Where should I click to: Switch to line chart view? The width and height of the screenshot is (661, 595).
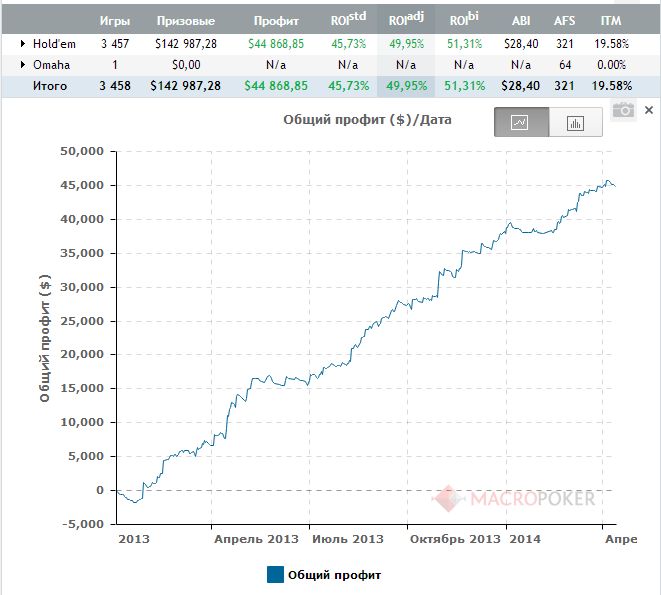(x=521, y=122)
